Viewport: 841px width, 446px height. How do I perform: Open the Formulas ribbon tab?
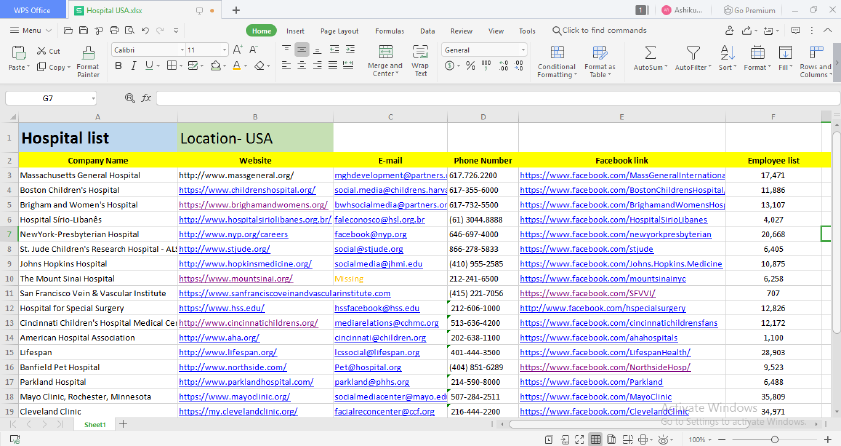[x=389, y=31]
